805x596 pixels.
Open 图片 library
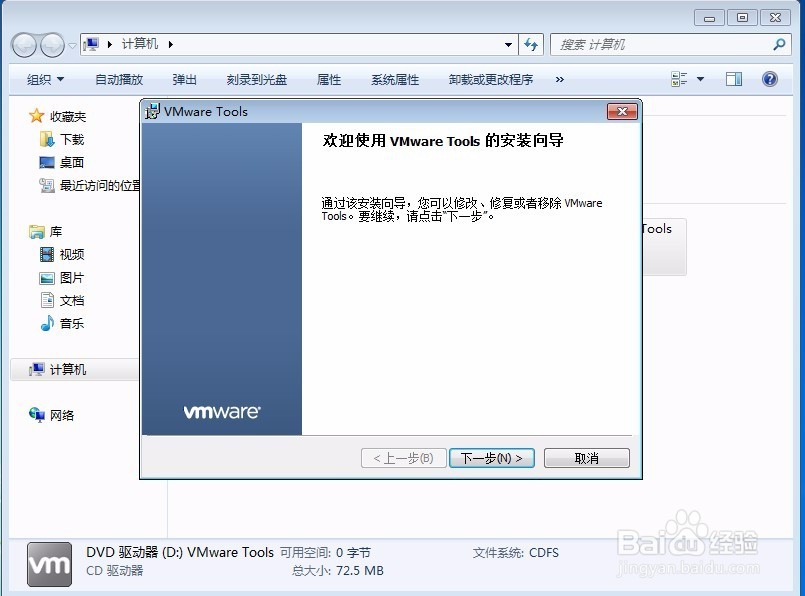(72, 278)
